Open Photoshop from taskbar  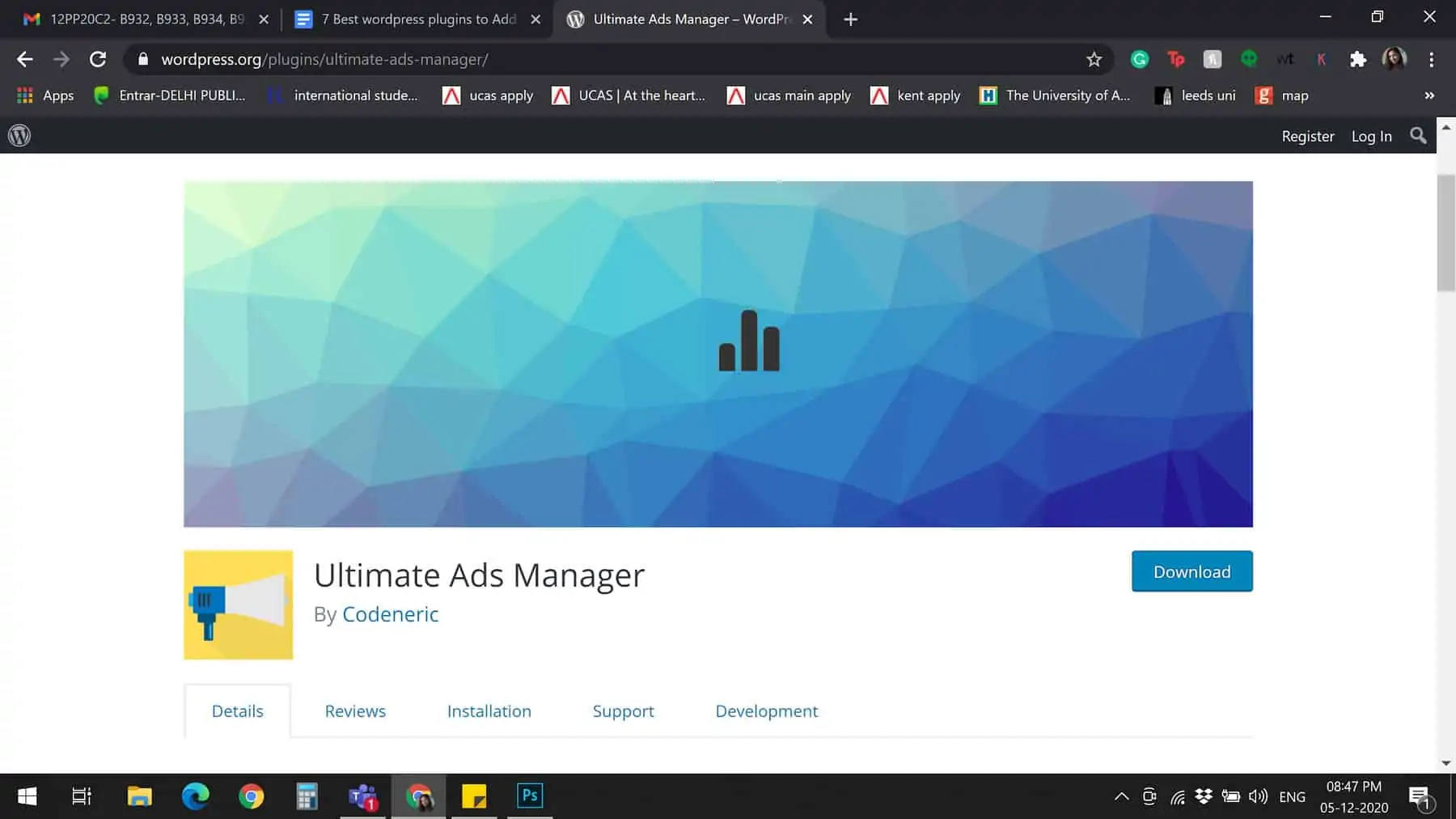click(530, 796)
